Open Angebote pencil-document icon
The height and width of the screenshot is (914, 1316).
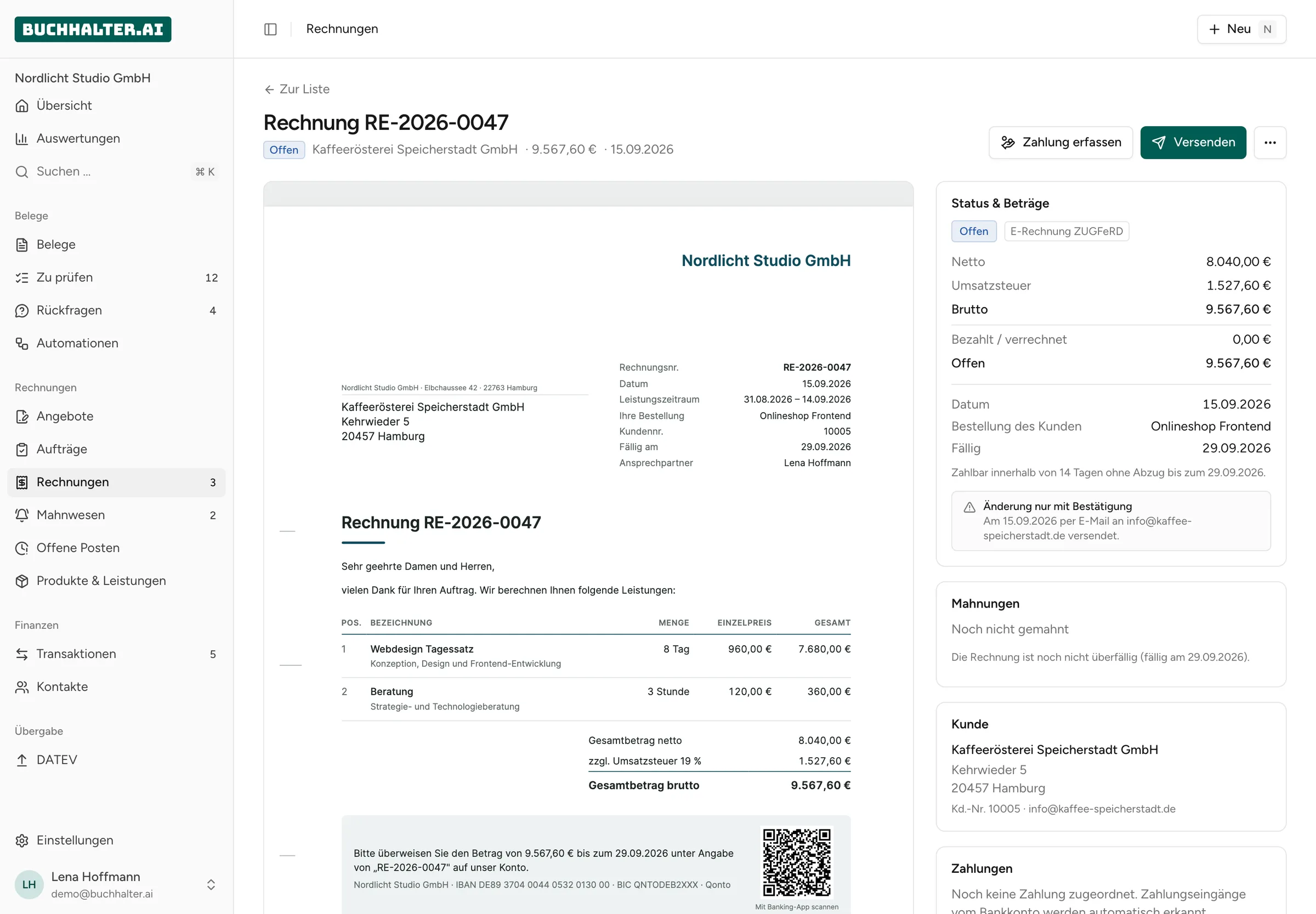coord(22,417)
